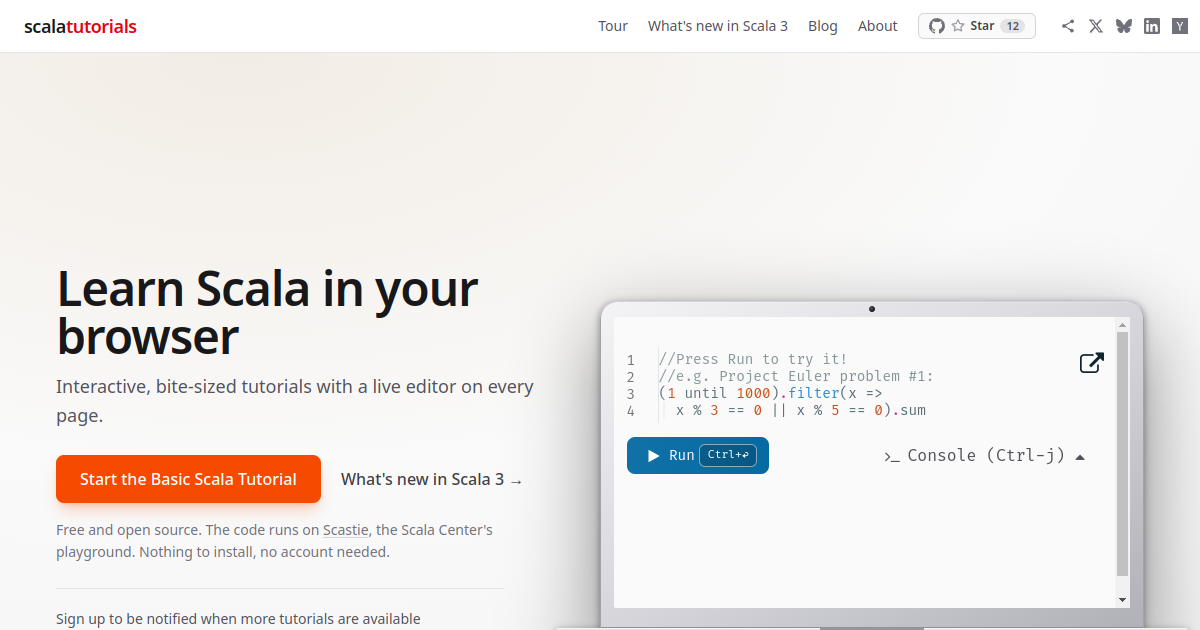This screenshot has width=1200, height=630.
Task: Share on LinkedIn
Action: tap(1152, 26)
